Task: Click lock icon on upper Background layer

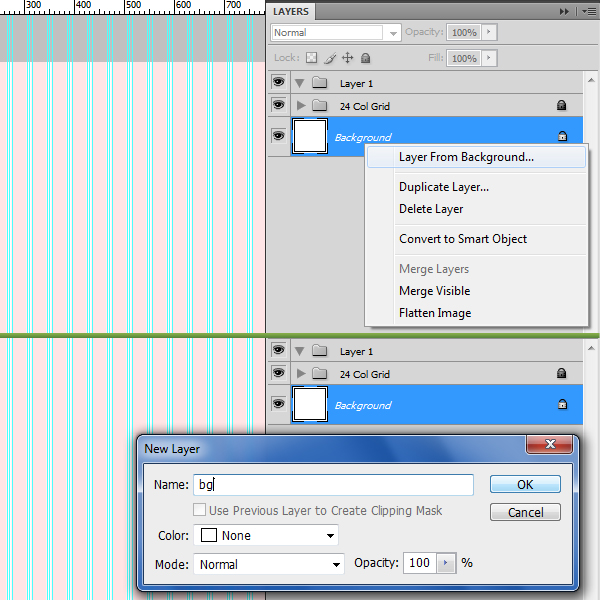Action: [562, 136]
